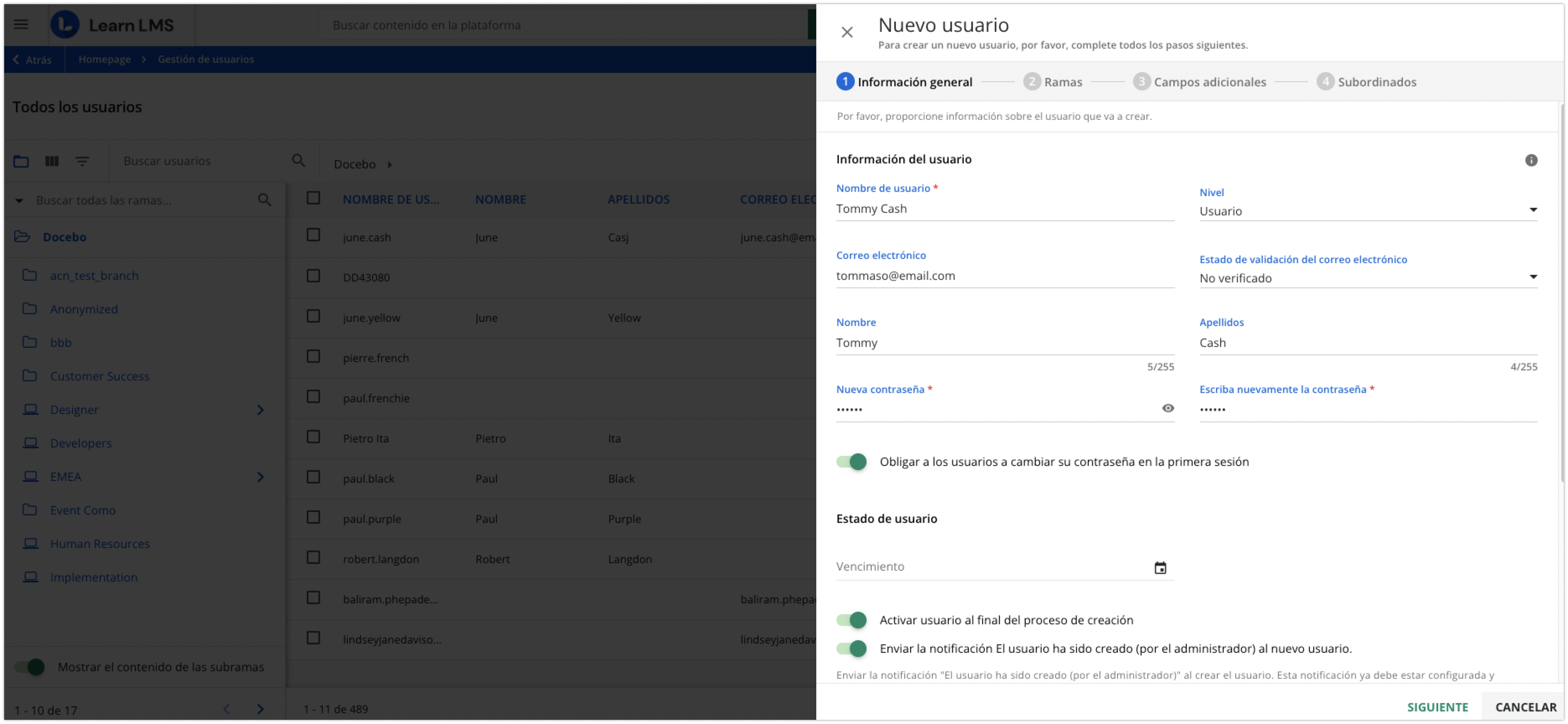Expand the Designer branch chevron
Viewport: 1568px width, 724px height.
pyautogui.click(x=261, y=410)
